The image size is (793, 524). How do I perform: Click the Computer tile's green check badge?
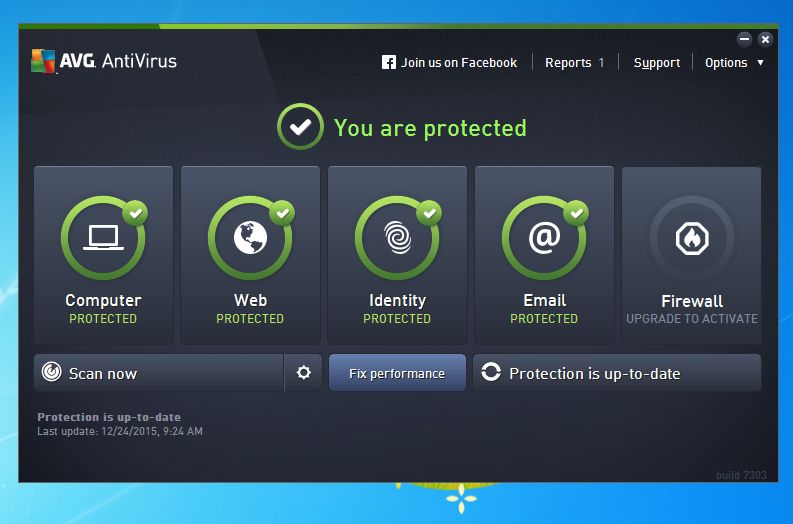pyautogui.click(x=135, y=213)
